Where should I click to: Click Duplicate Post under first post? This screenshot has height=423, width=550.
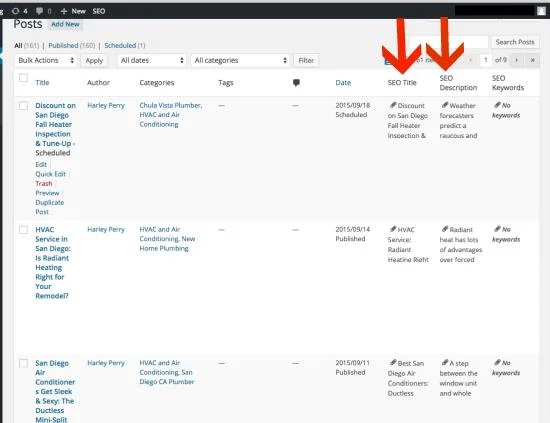click(x=49, y=207)
